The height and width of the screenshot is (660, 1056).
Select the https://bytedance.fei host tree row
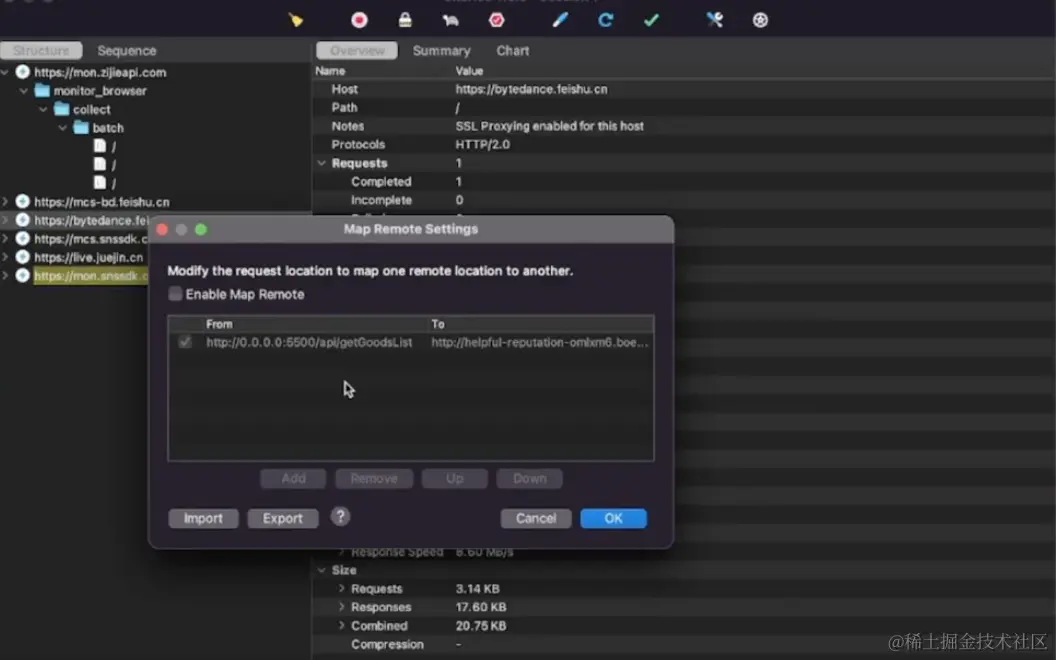coord(75,220)
